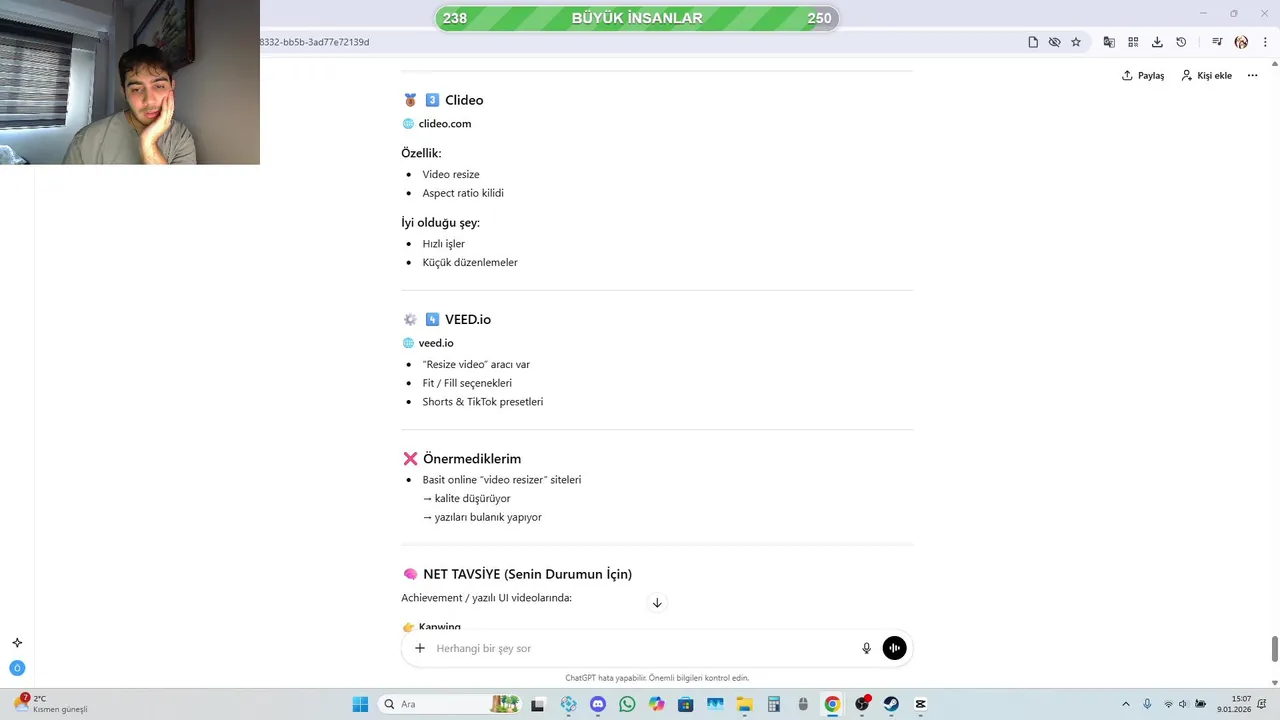Screen dimensions: 1280x720
Task: Click '→ yazıları bulanık yapıyor' line
Action: pos(482,517)
